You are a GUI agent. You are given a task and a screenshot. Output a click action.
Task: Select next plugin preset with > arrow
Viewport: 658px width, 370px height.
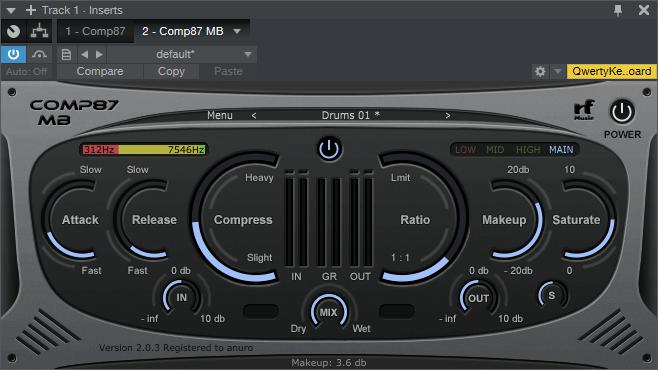(x=448, y=116)
